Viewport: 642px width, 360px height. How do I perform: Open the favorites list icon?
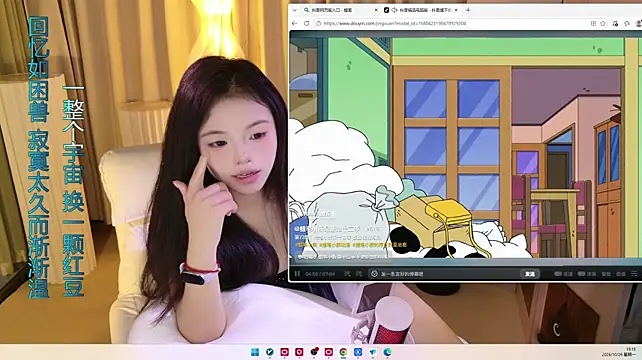click(615, 23)
